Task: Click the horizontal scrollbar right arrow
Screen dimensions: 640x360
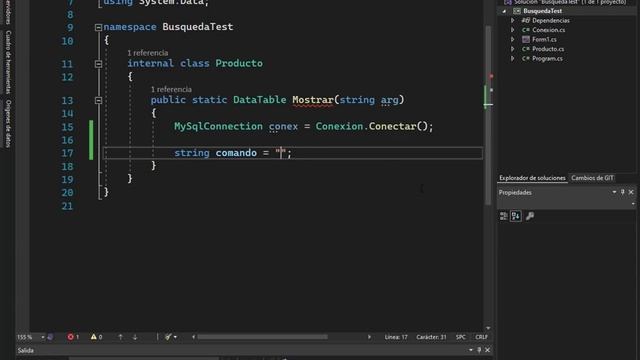Action: tap(369, 337)
